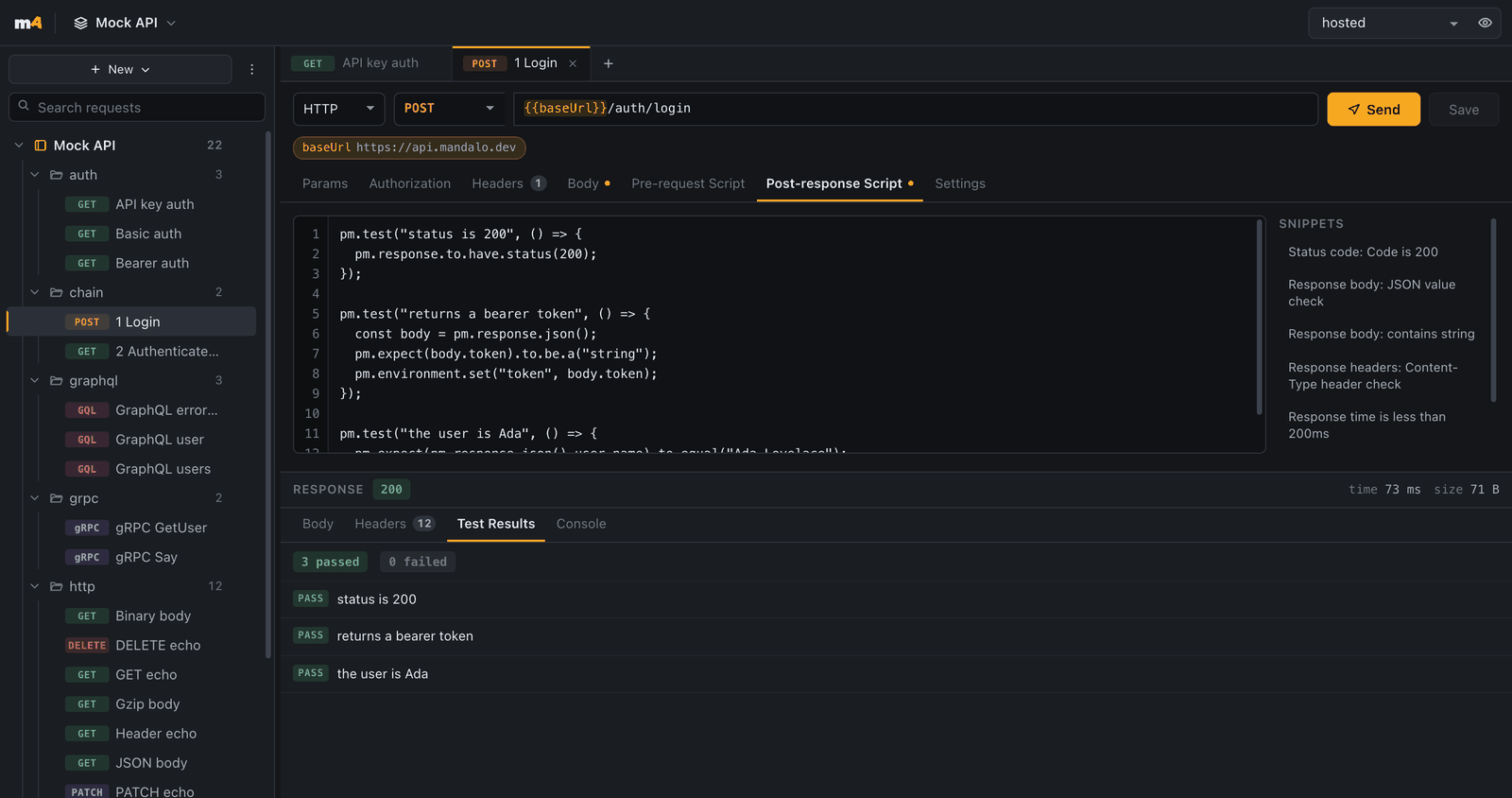Open the response Console tab
Viewport: 1512px width, 798px height.
pos(581,524)
